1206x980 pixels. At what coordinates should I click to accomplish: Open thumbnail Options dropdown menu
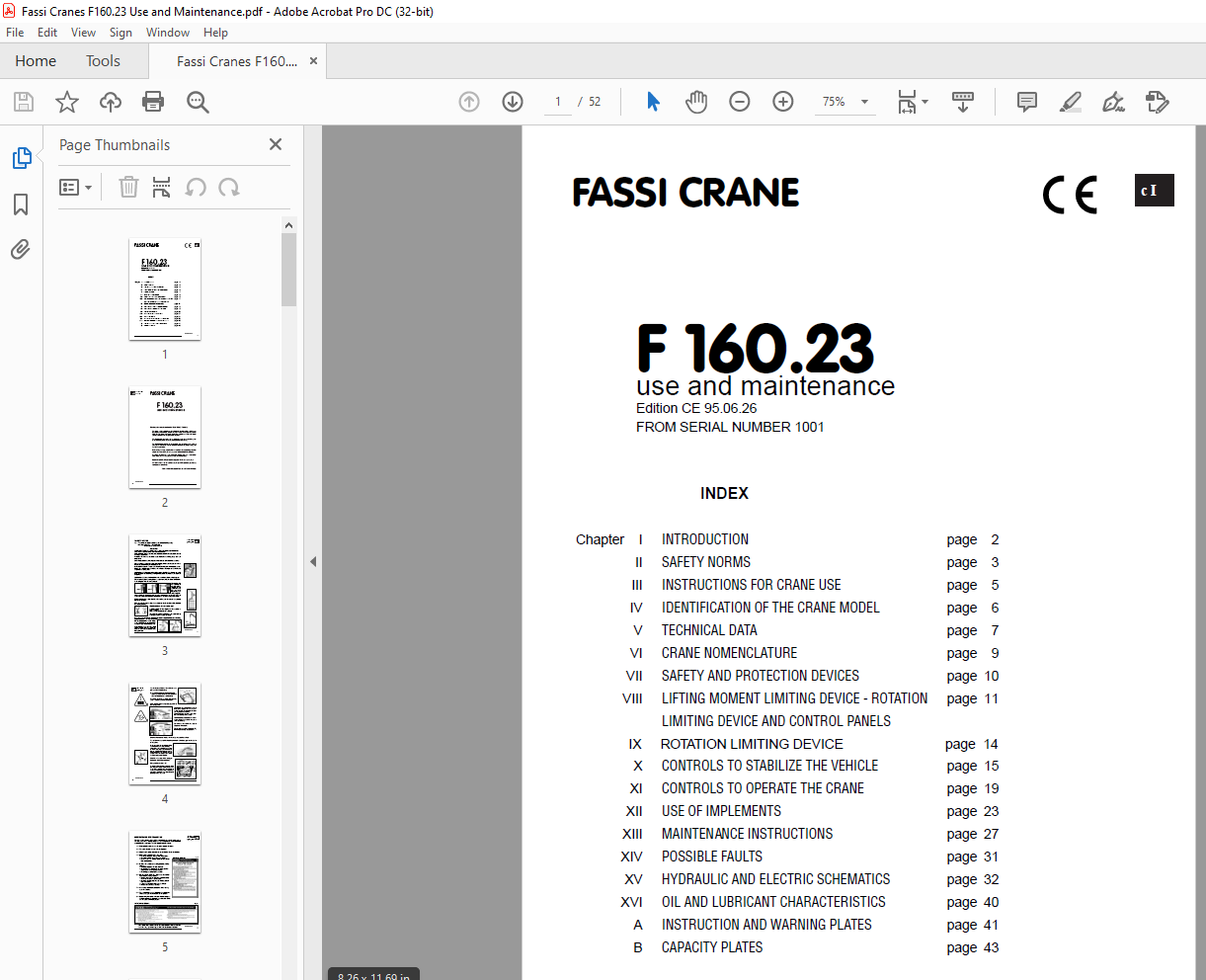click(x=76, y=187)
